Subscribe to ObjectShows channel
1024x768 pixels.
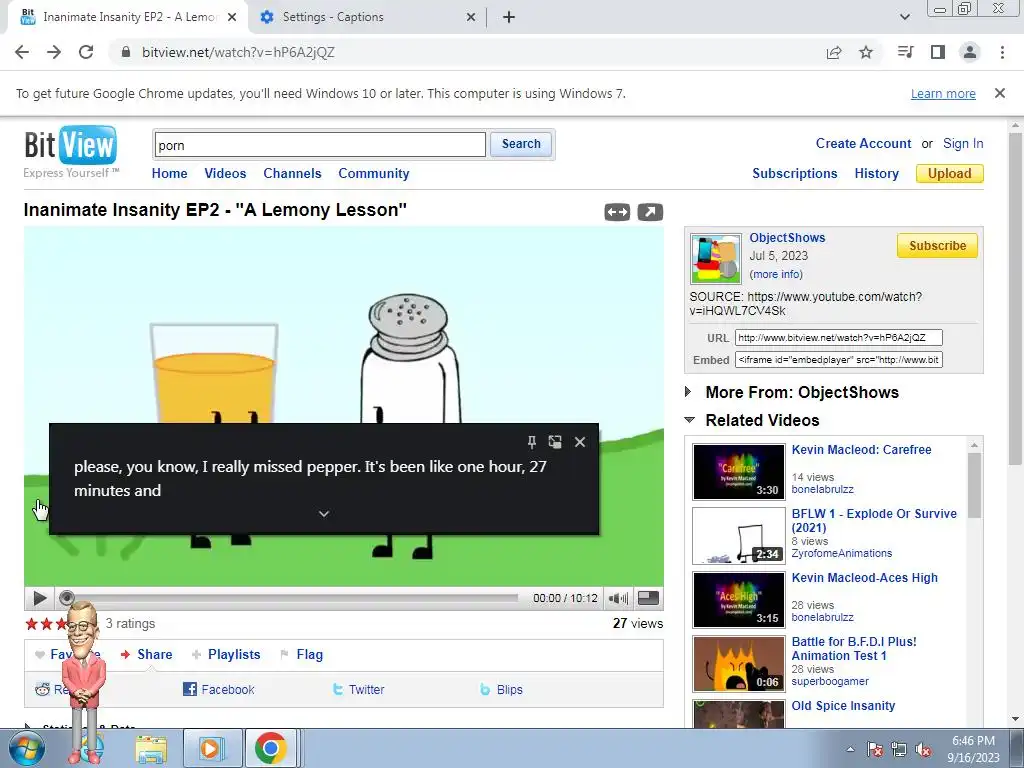tap(937, 246)
